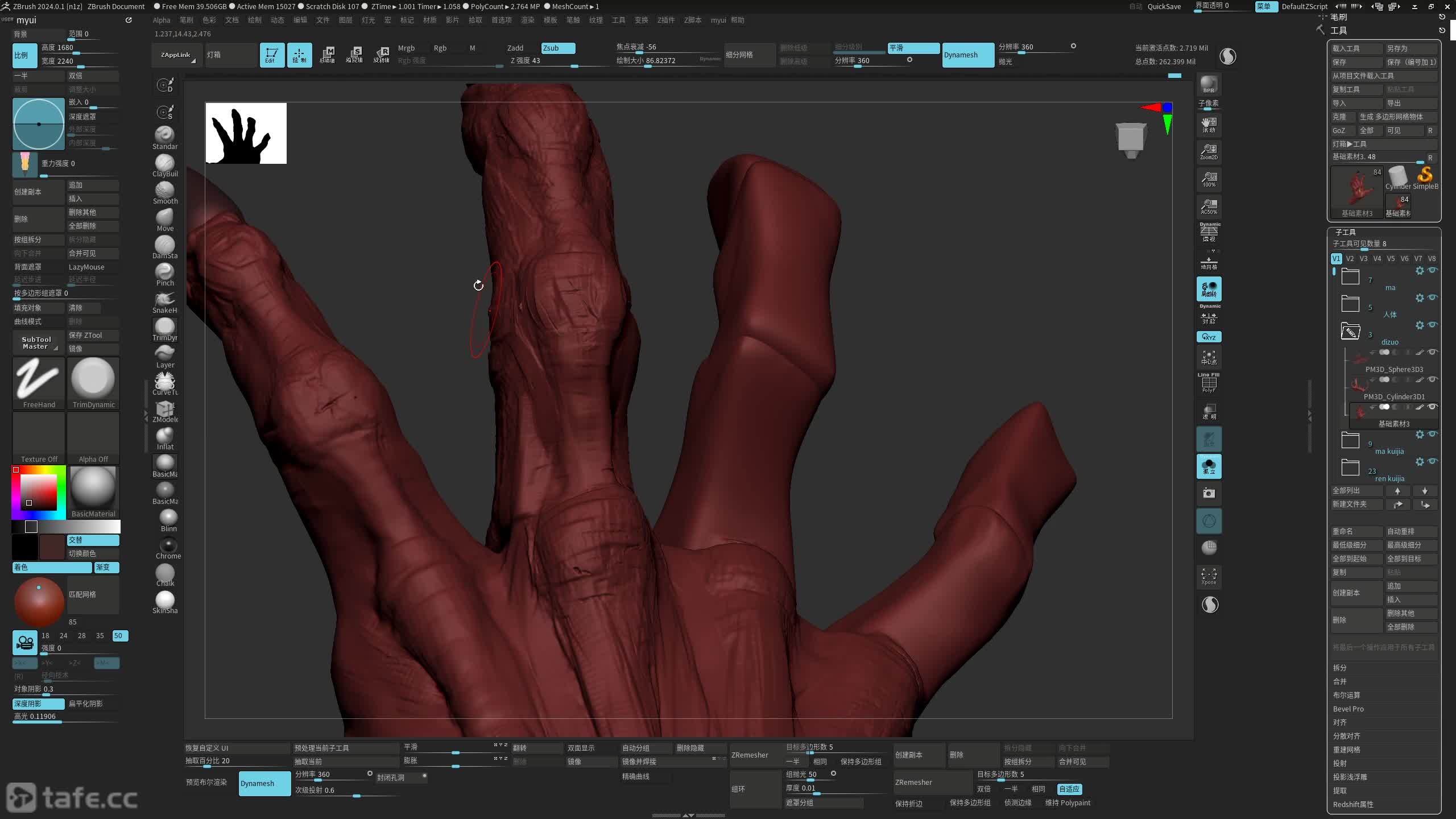Click the QuickSave button
The image size is (1456, 819).
pos(1164,6)
